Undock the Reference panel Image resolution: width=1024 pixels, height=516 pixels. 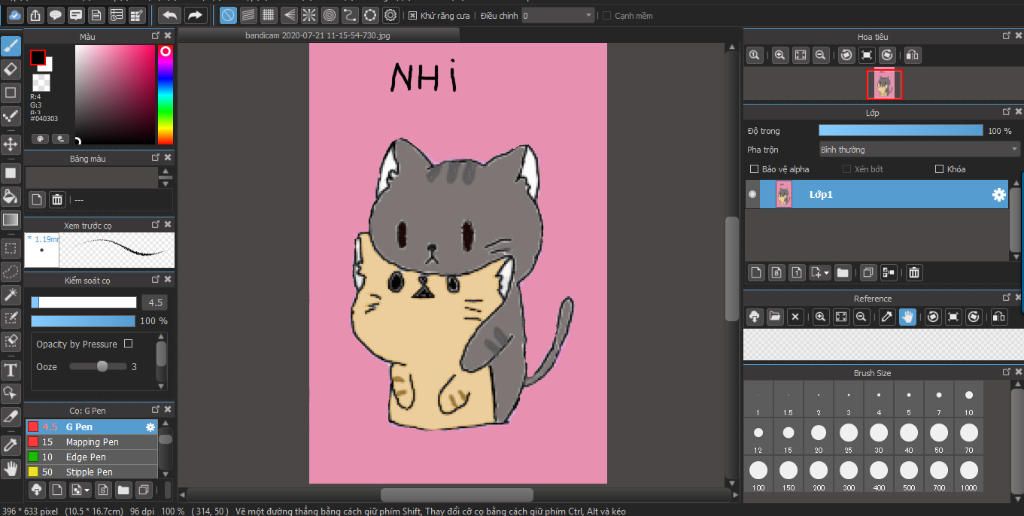1006,298
